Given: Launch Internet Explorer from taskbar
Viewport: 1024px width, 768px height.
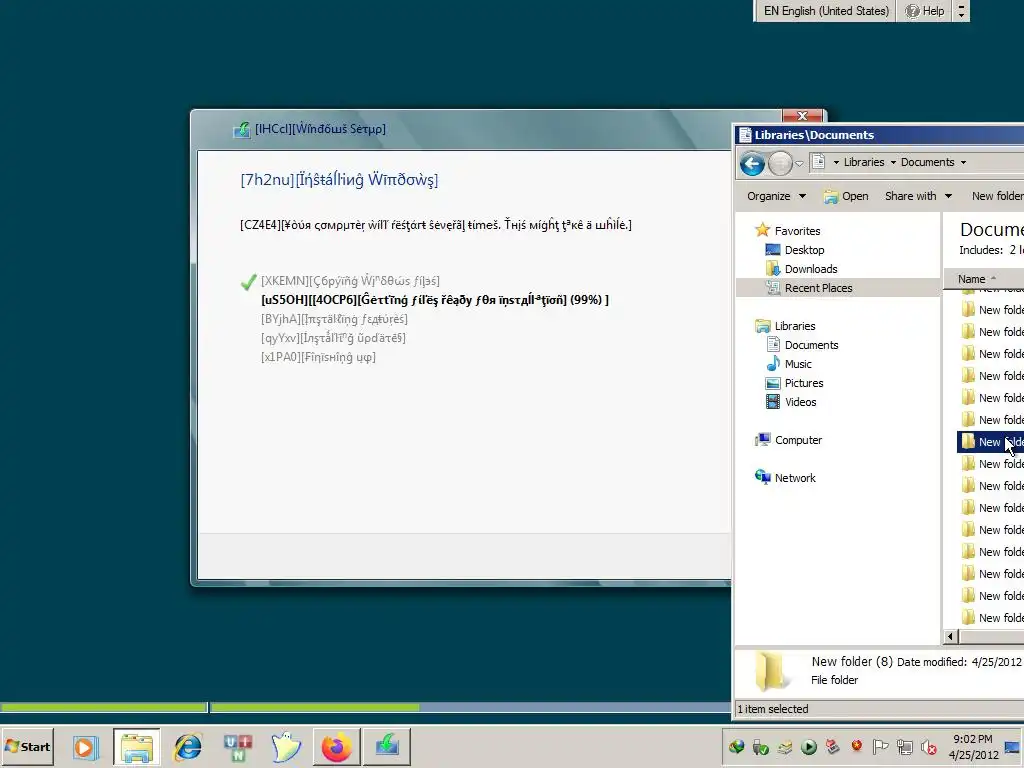Looking at the screenshot, I should [x=188, y=747].
